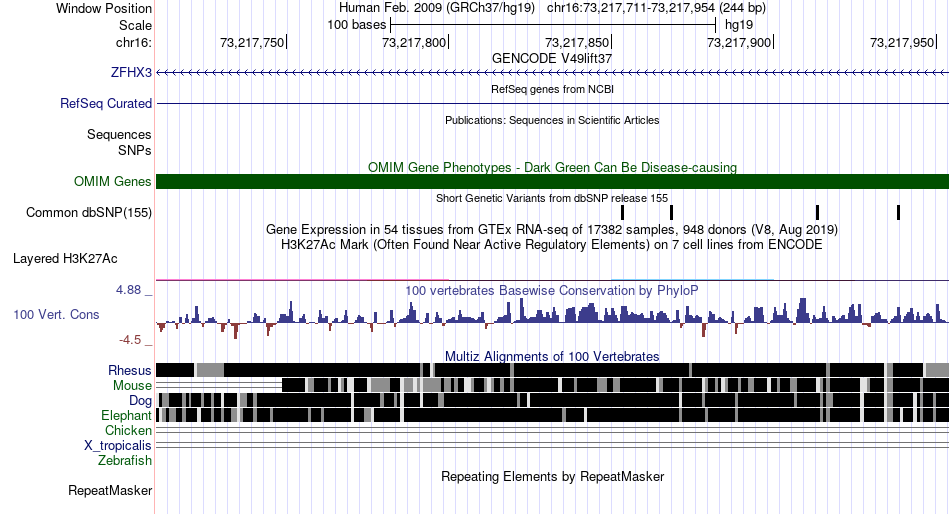950x514 pixels.
Task: Click the Multiz Alignments of 100 Vertebrates title
Action: pos(552,356)
